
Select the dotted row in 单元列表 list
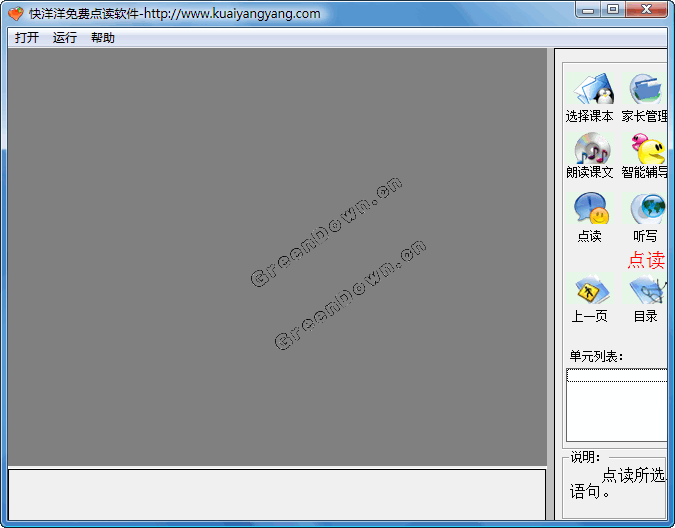616,376
